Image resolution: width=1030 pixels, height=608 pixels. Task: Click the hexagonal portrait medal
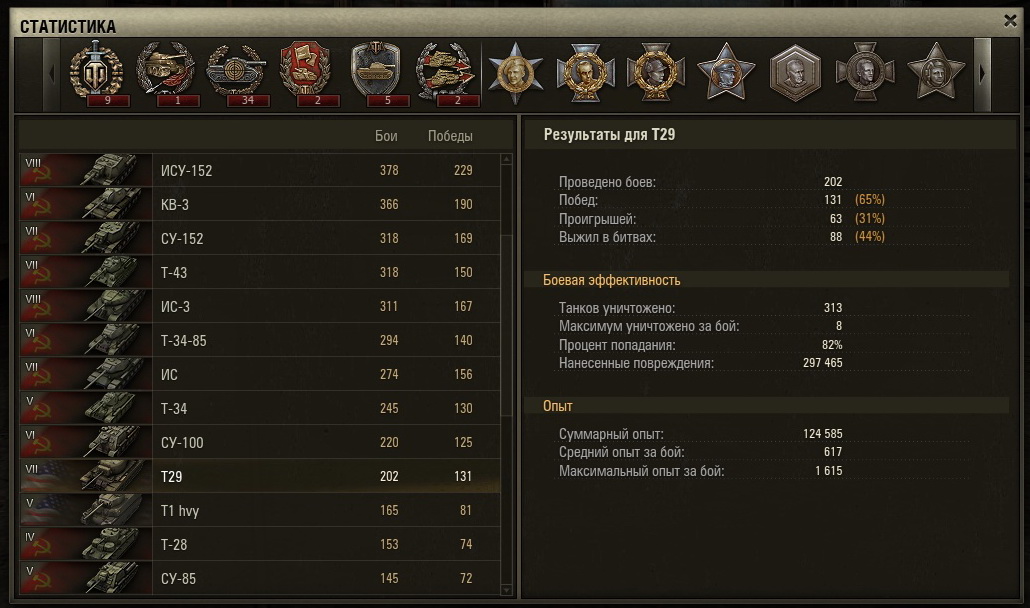pyautogui.click(x=795, y=73)
